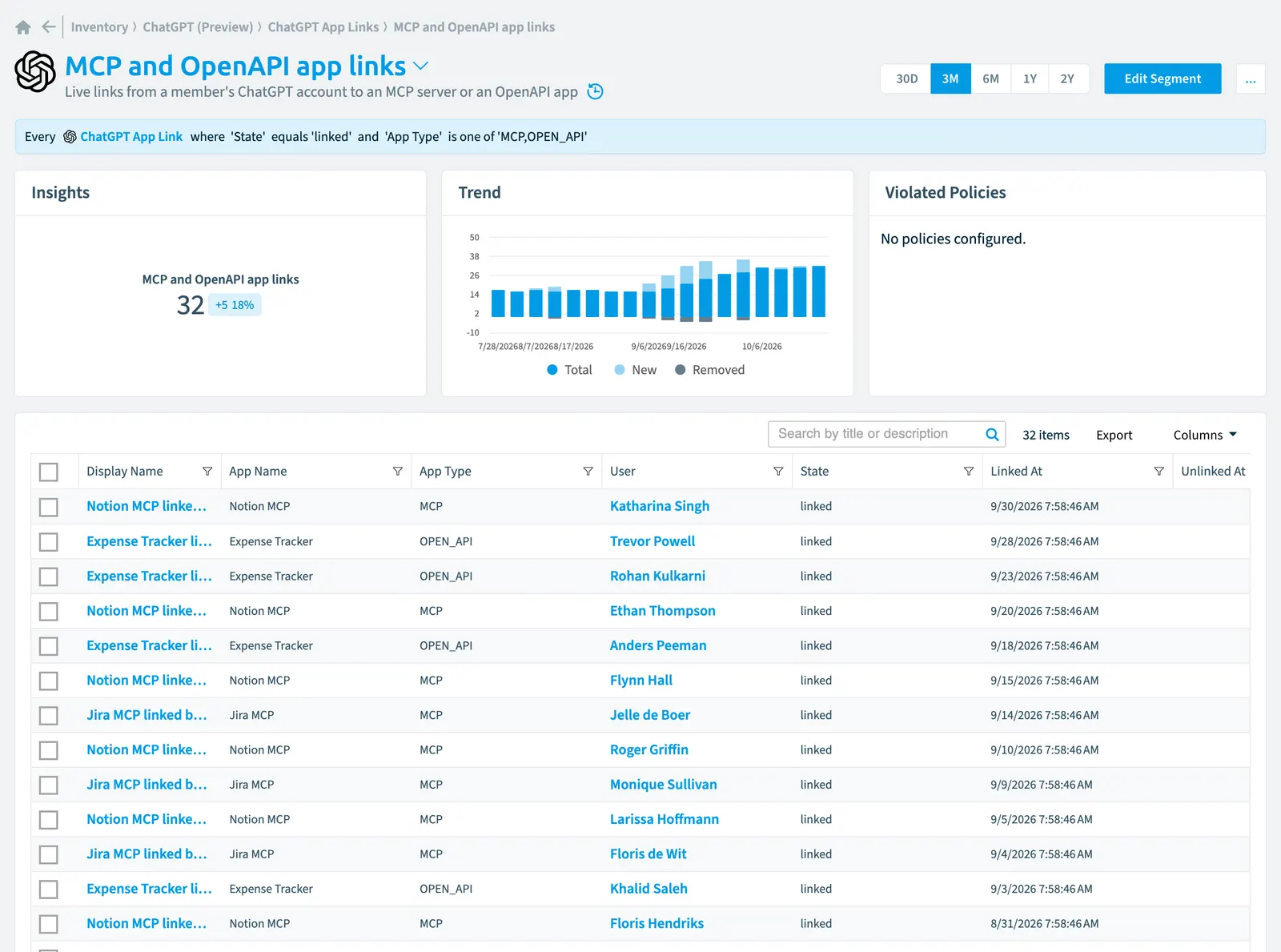This screenshot has width=1281, height=952.
Task: Click the 9/30/2026 7:58:46 AM cell
Action: tap(1044, 507)
